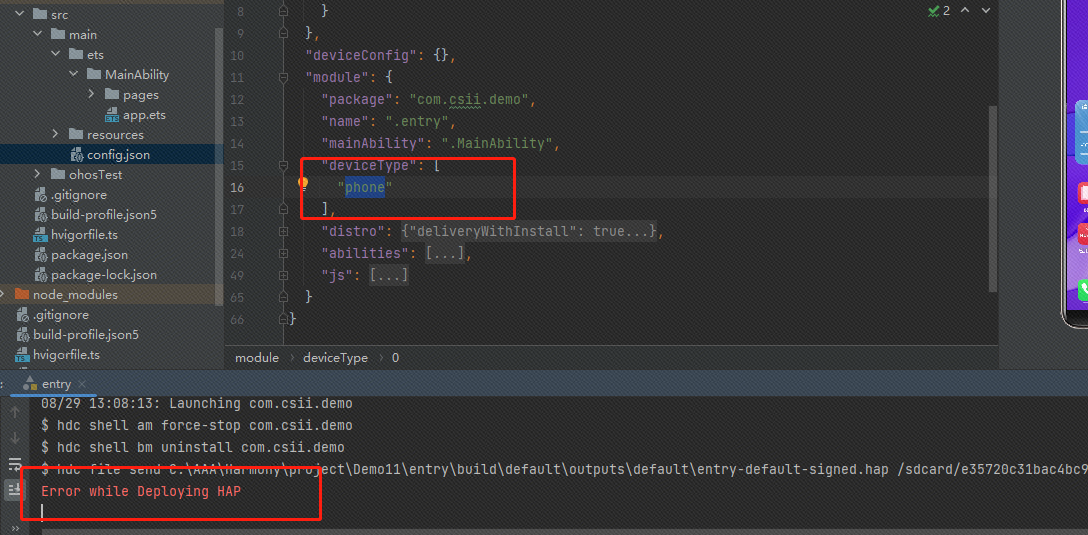Click the up arrow in console toolbar

[x=15, y=412]
